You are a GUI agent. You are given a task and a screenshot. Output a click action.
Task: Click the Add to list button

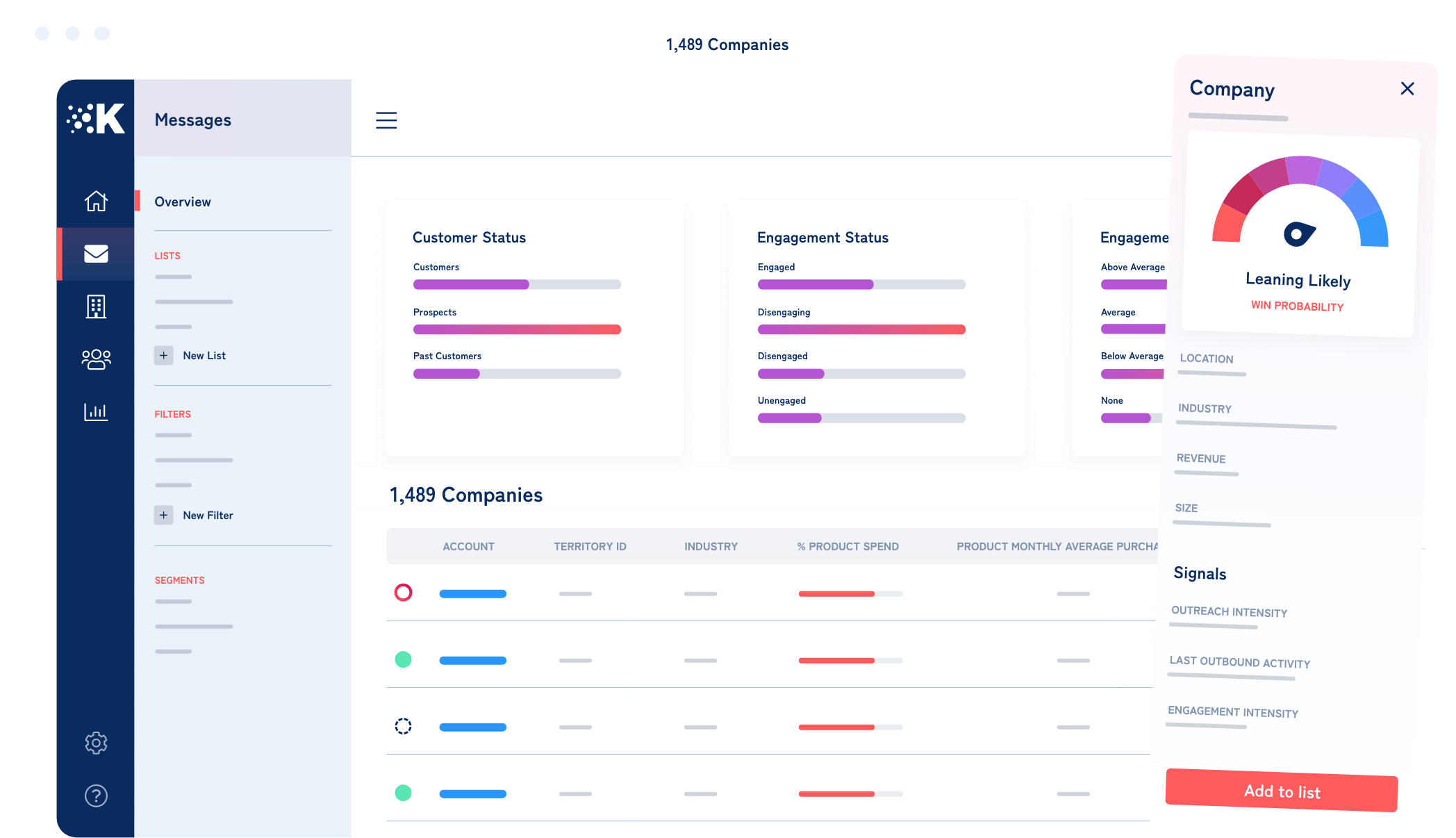pyautogui.click(x=1282, y=791)
